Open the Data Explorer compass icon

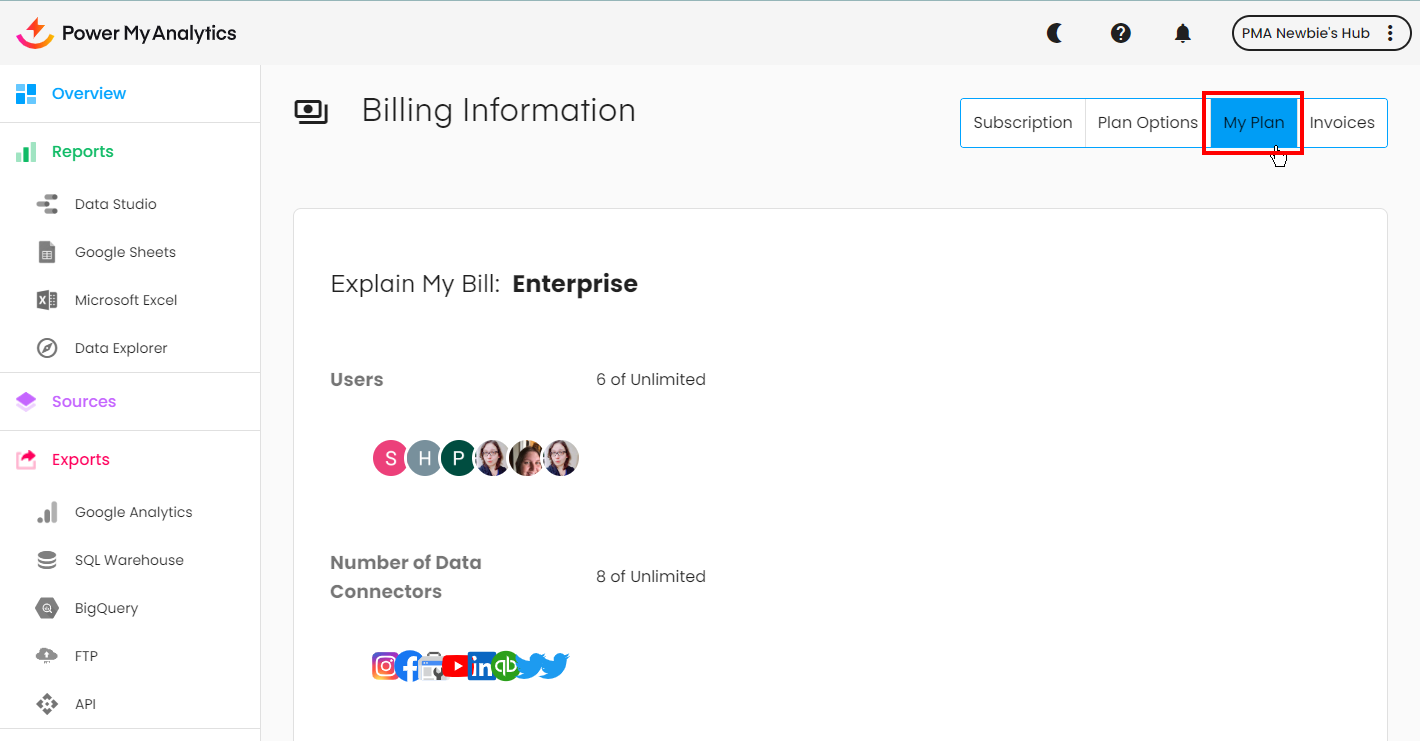[x=47, y=348]
